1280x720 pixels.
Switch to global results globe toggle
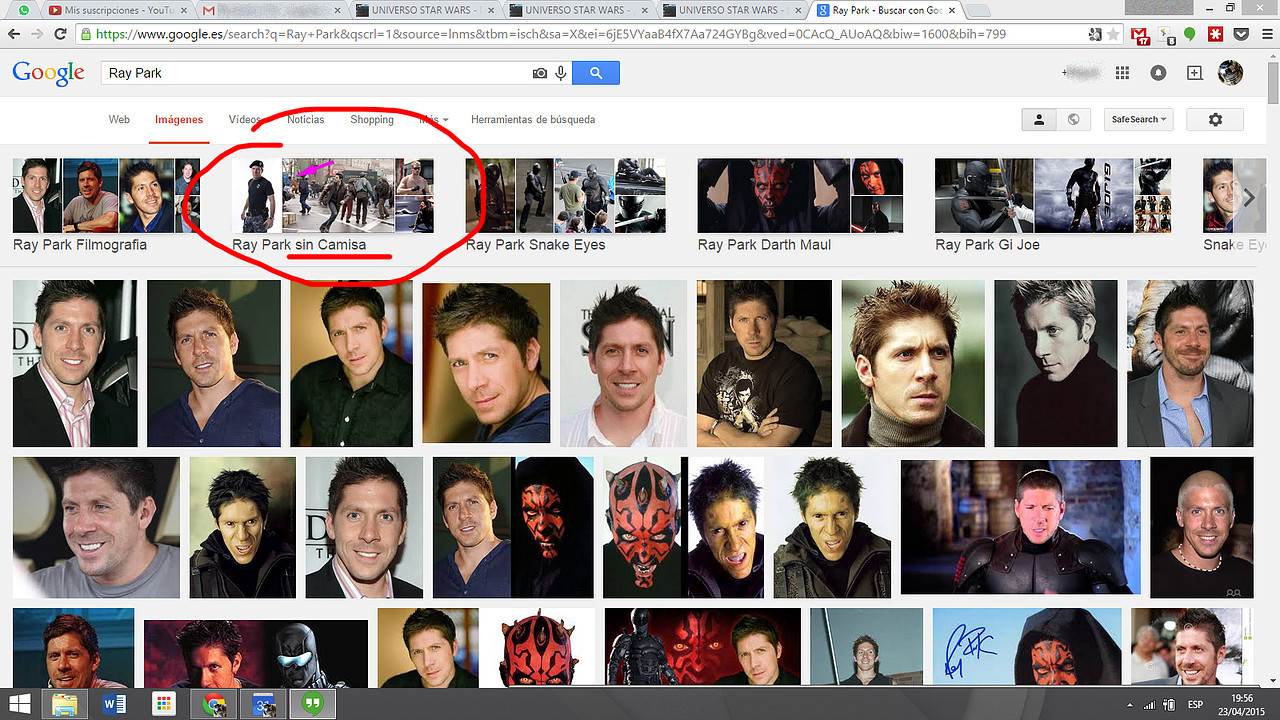pyautogui.click(x=1073, y=119)
